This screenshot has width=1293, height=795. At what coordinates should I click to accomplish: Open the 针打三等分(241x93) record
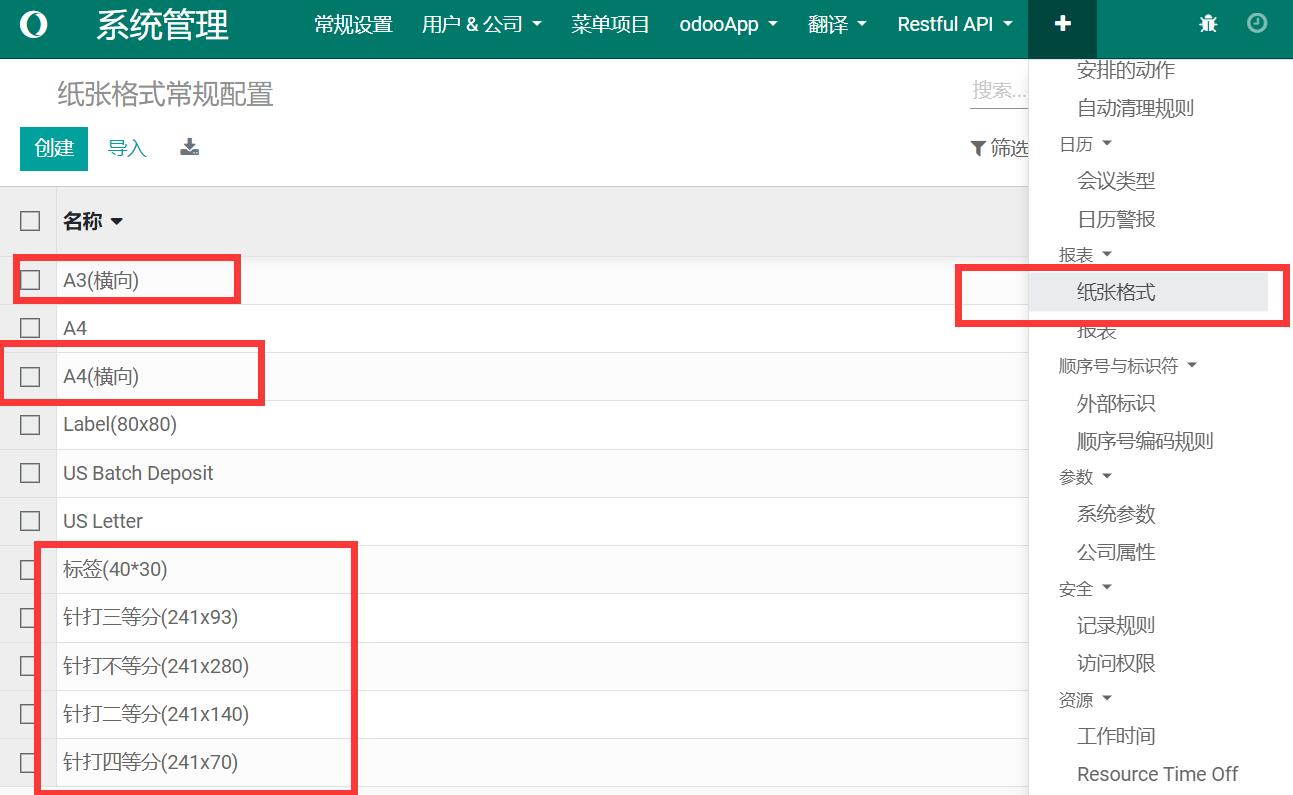tap(151, 618)
